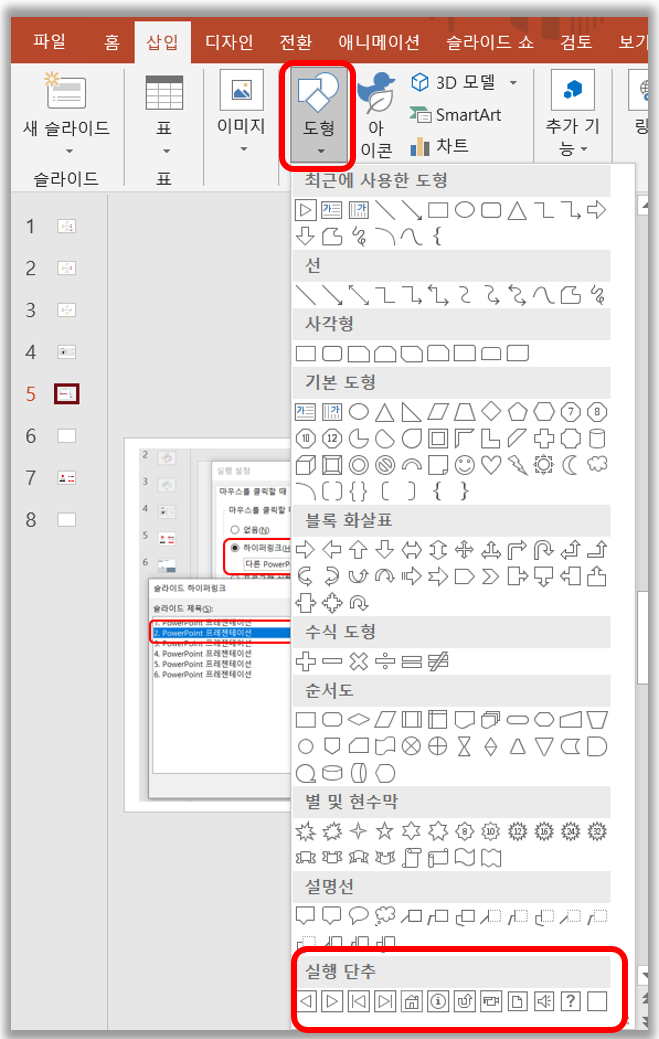
Task: Pick the lightning bolt basic shape
Action: pyautogui.click(x=517, y=465)
